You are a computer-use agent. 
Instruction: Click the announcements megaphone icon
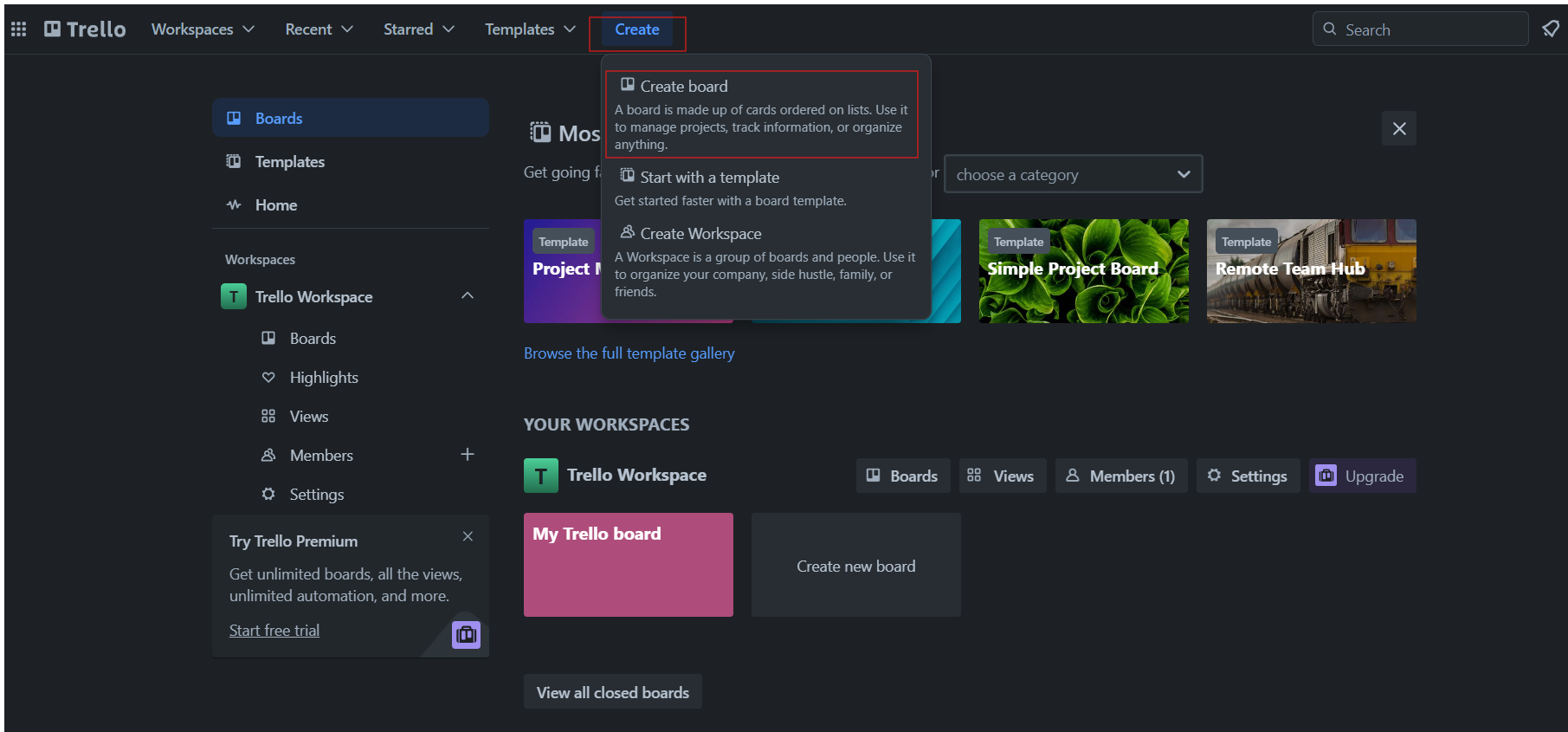[x=1551, y=29]
